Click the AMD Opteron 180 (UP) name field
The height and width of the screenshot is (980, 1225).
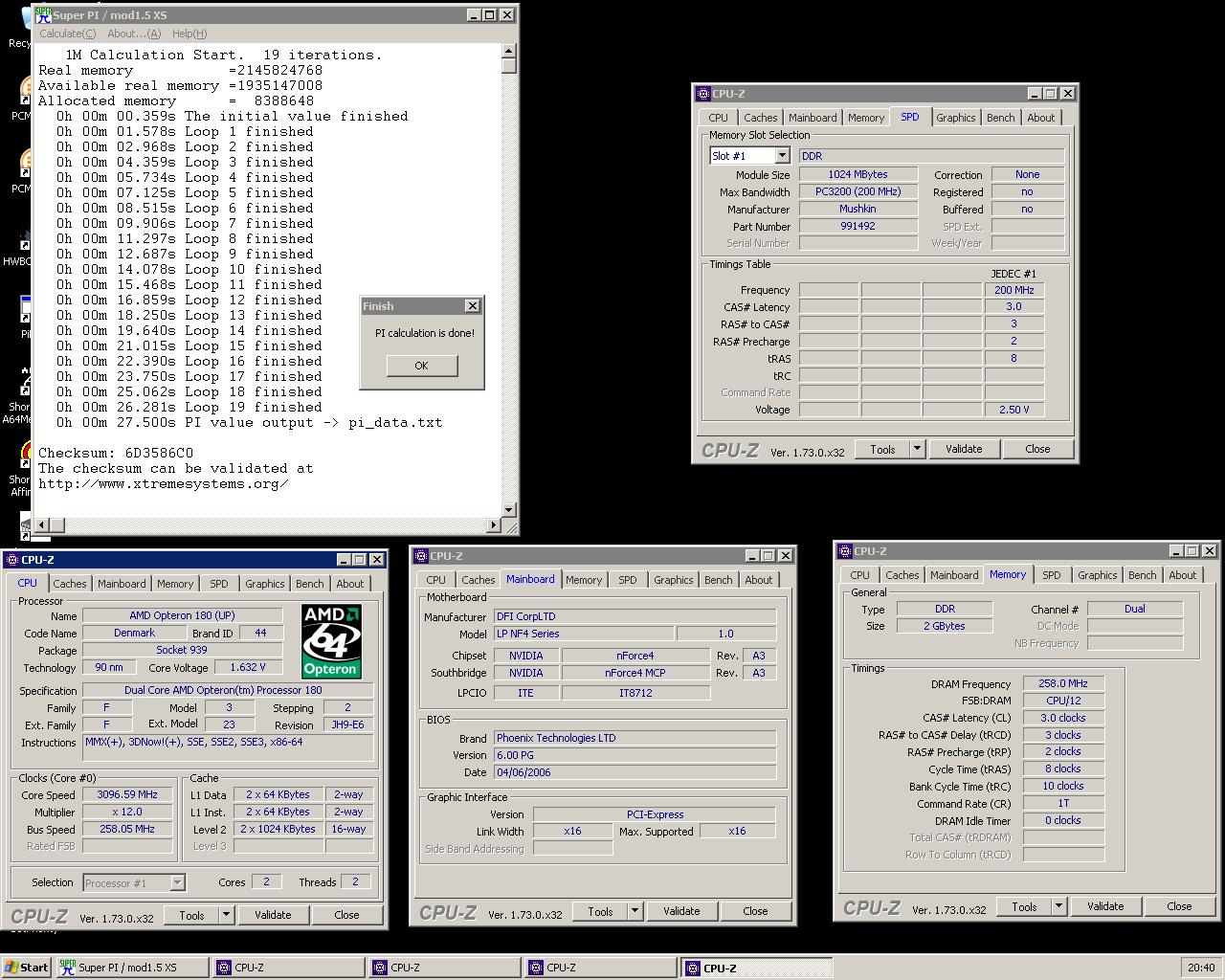click(x=182, y=615)
